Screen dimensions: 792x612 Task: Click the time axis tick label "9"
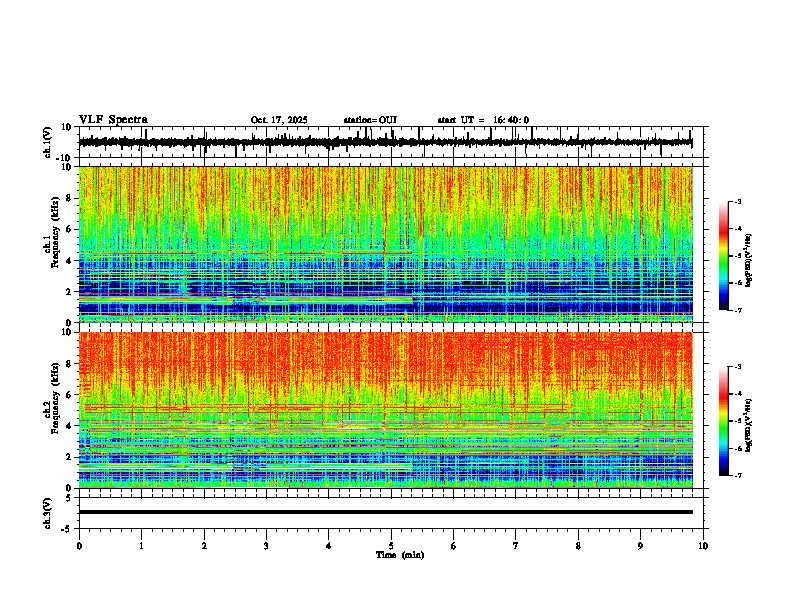click(x=640, y=546)
